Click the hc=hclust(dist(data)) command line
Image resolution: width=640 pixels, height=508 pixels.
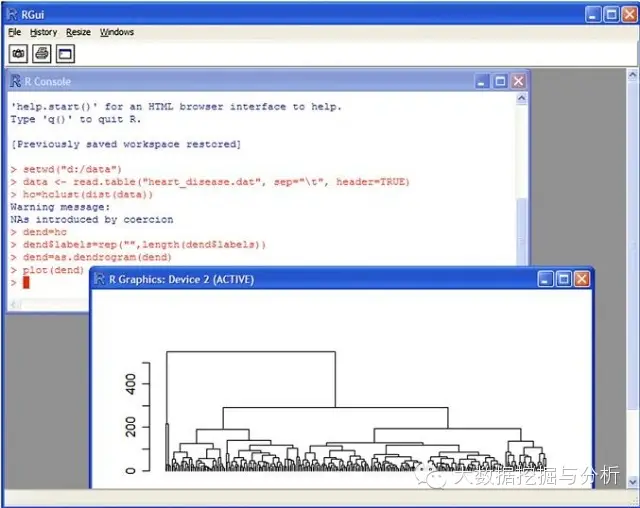tap(82, 194)
